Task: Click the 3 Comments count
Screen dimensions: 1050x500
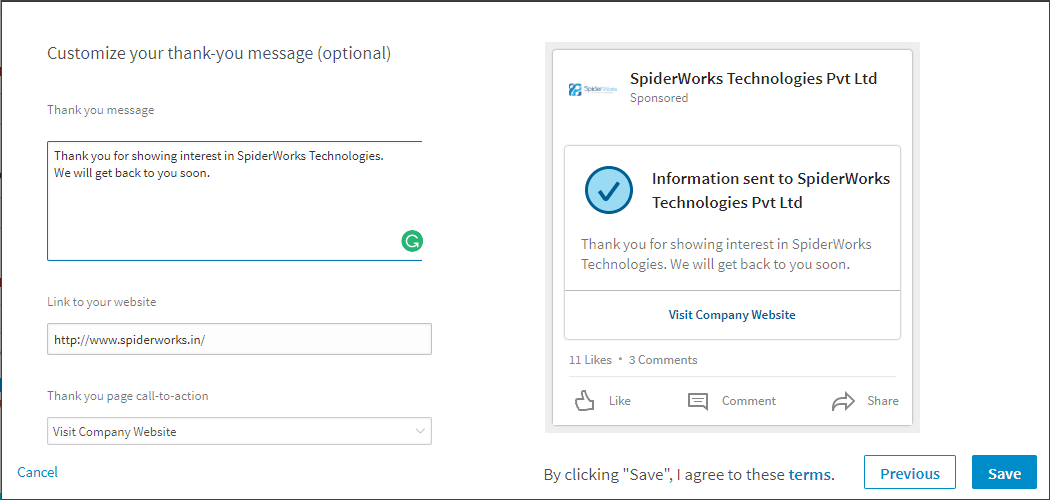Action: coord(663,360)
